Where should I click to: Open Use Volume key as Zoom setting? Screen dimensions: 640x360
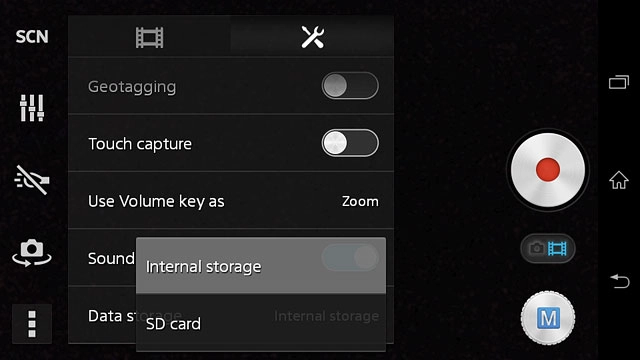click(231, 200)
